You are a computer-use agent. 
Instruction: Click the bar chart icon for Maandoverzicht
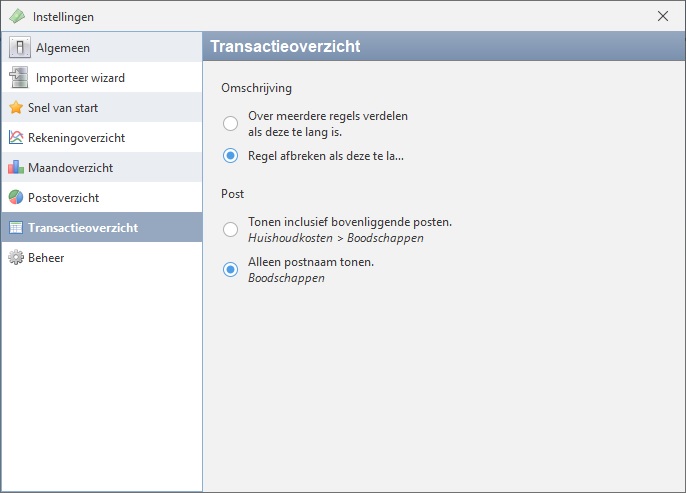[x=16, y=168]
